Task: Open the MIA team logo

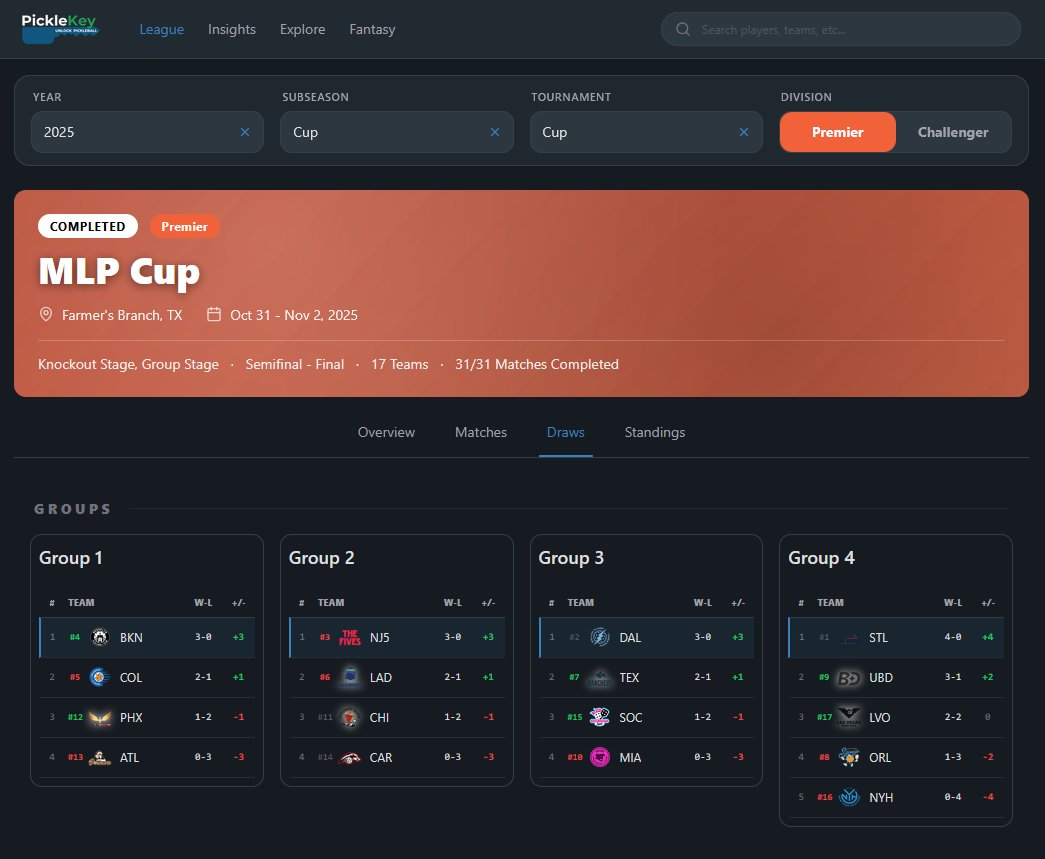Action: tap(600, 757)
